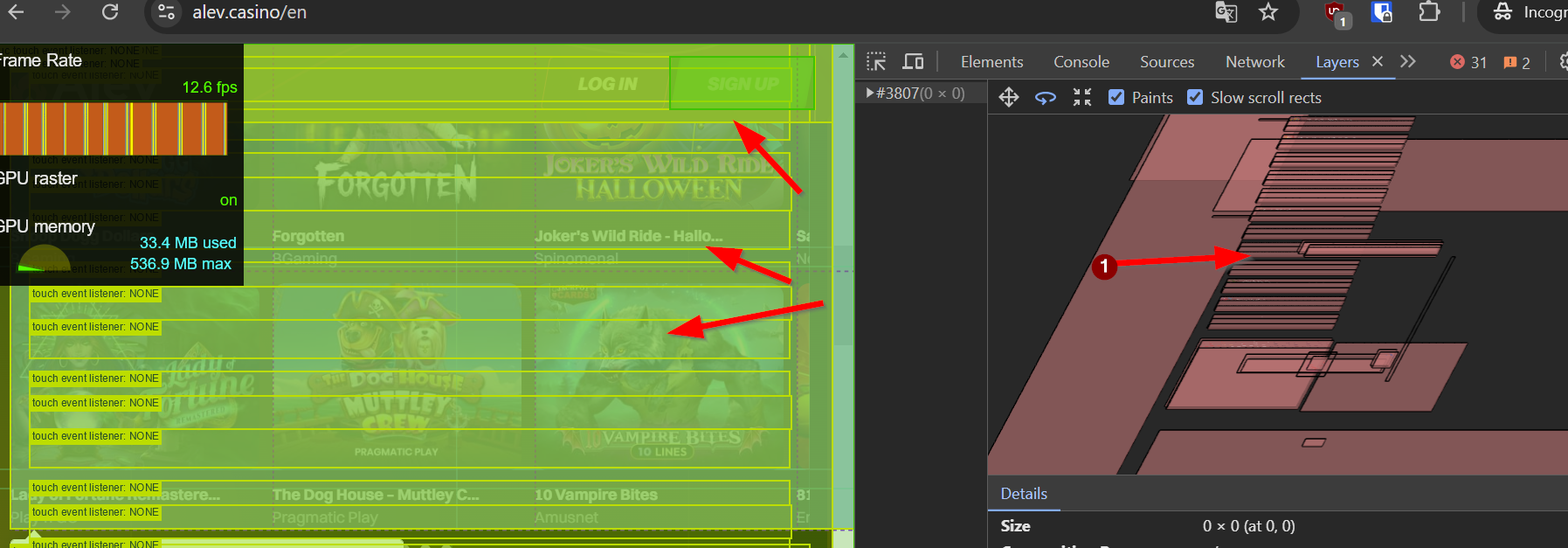The width and height of the screenshot is (1568, 548).
Task: Switch to the Console tab
Action: coord(1081,62)
